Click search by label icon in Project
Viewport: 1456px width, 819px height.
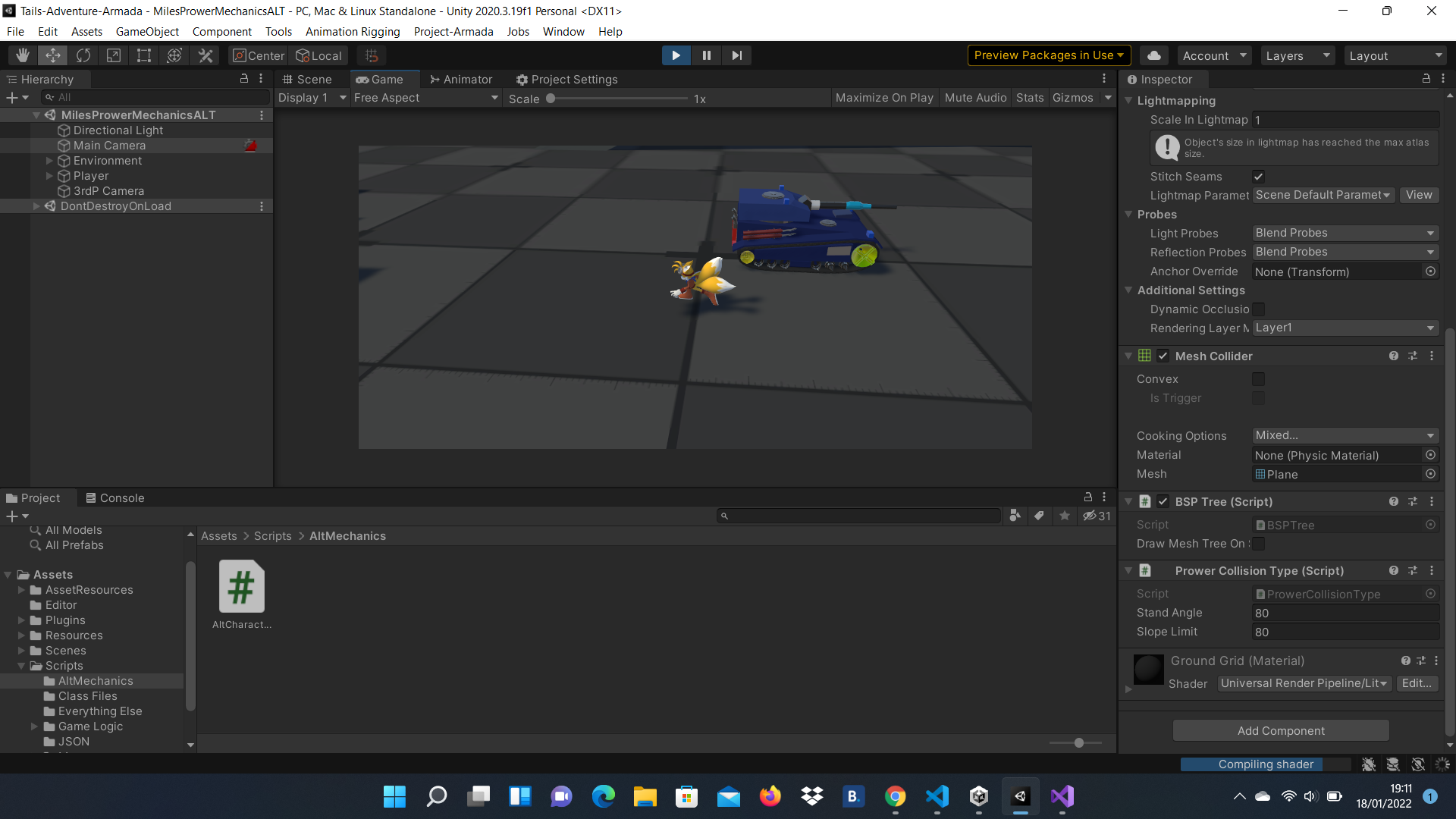[1039, 516]
